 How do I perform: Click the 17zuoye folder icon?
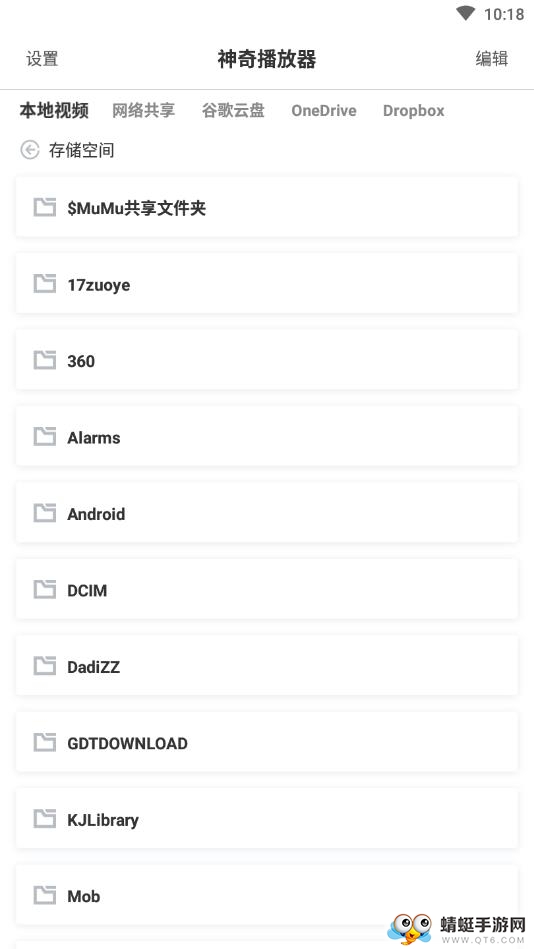click(44, 283)
